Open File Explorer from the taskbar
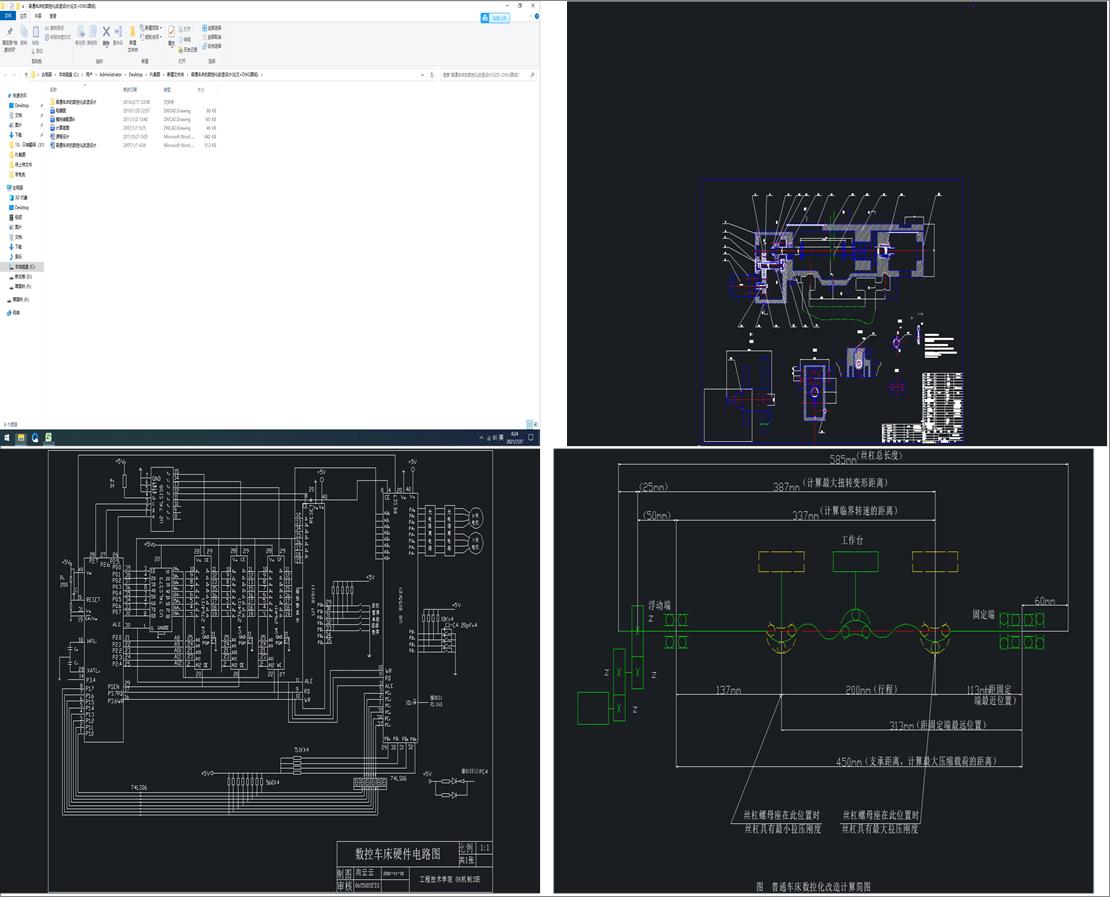The image size is (1110, 897). click(x=21, y=438)
